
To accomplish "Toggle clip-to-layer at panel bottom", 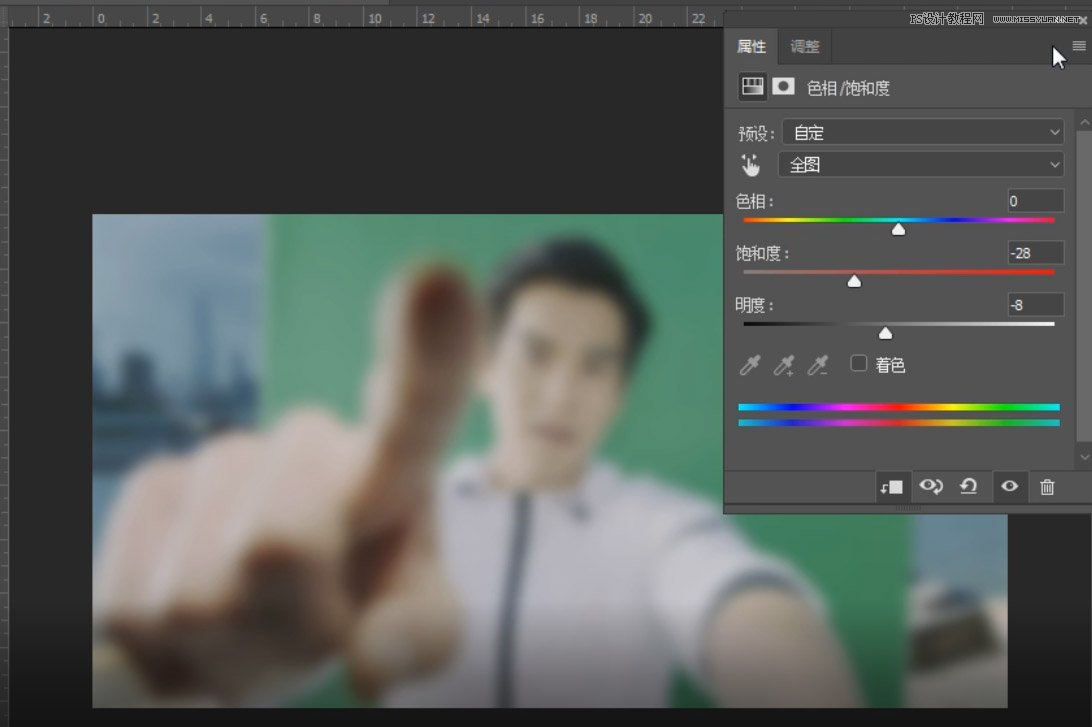I will [x=893, y=487].
